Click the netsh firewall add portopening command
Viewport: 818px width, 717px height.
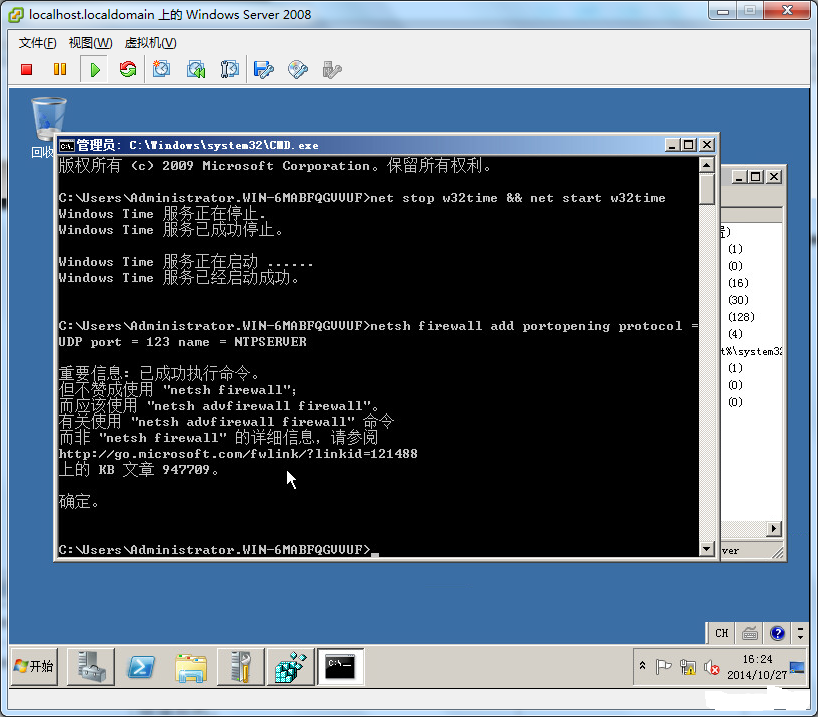(378, 334)
